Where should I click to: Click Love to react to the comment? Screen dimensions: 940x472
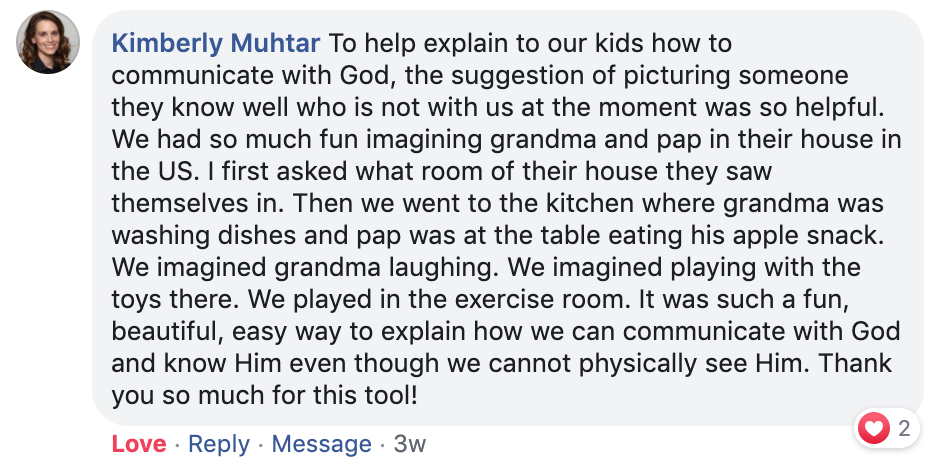pos(139,444)
